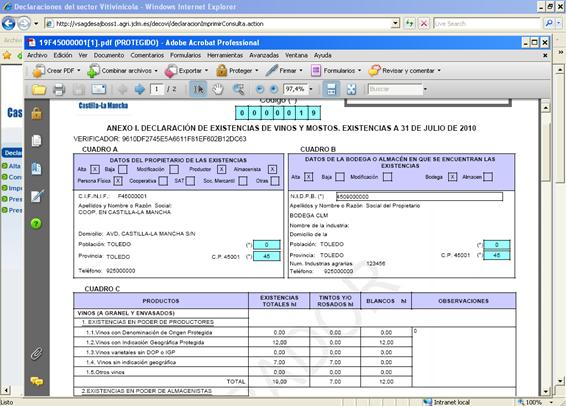Enable scrolling page display mode icon
This screenshot has height=406, width=566.
coord(331,89)
